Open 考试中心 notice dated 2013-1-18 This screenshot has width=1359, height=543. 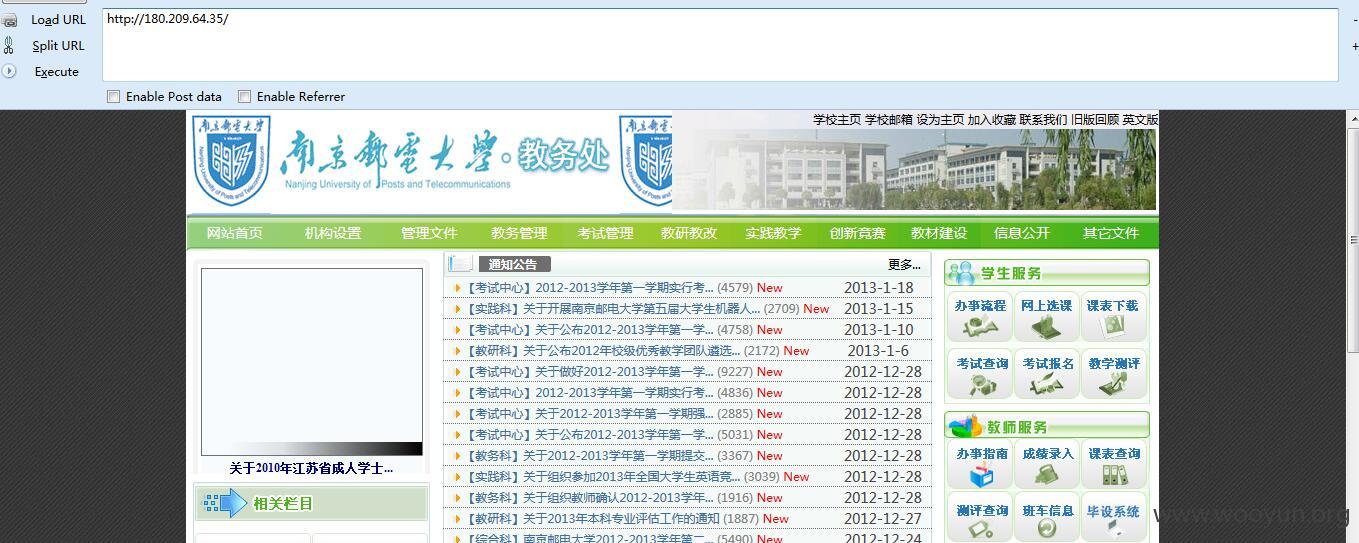[590, 287]
